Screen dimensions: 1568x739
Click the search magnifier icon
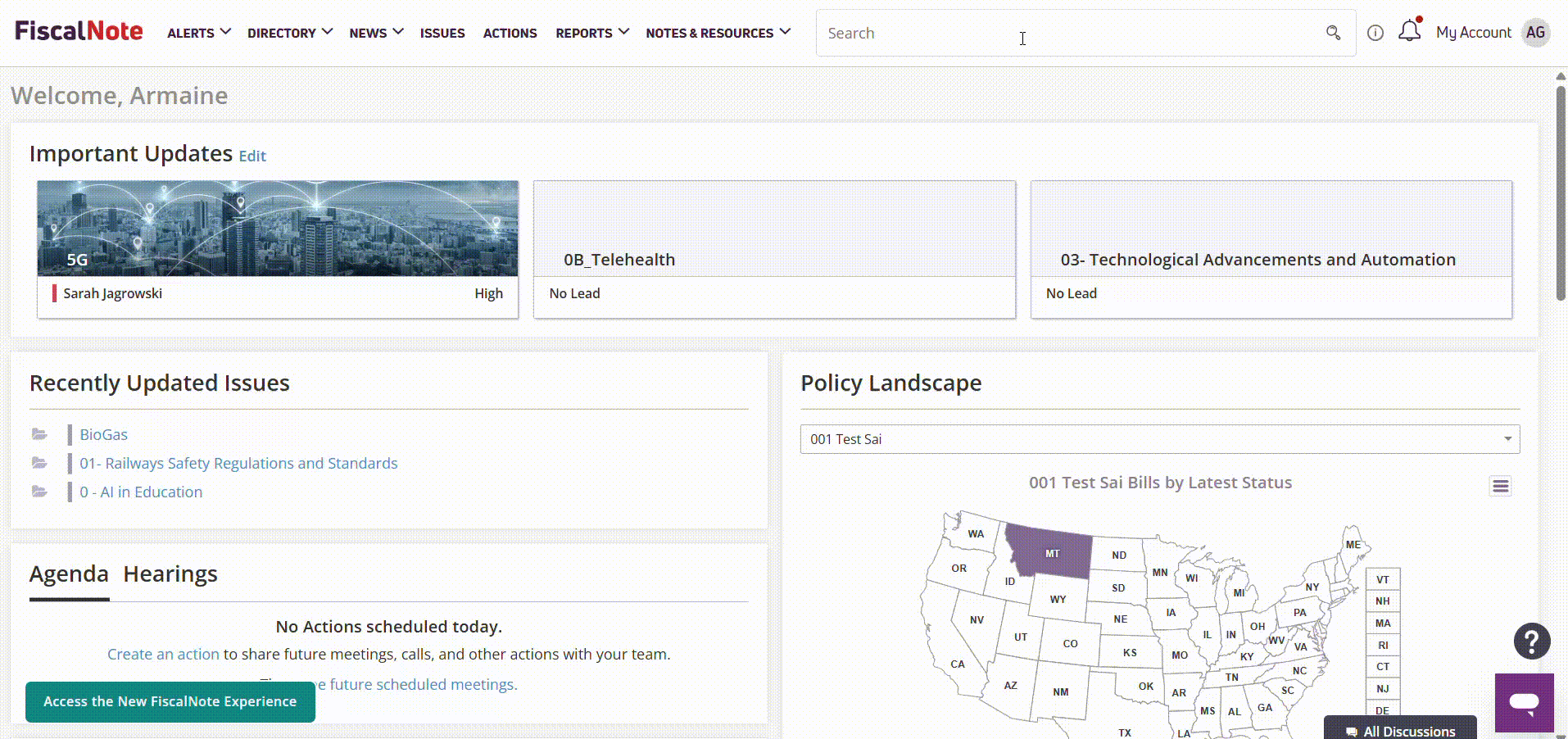[x=1333, y=33]
